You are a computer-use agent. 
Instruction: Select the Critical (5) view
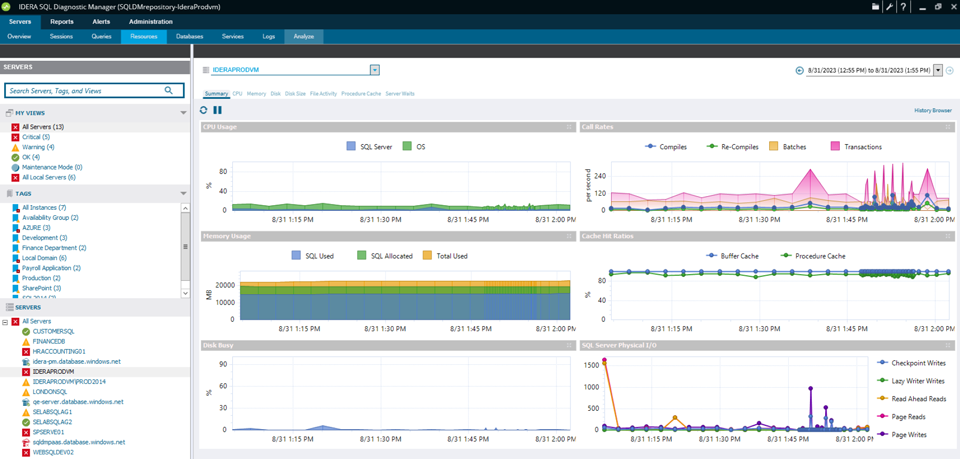pos(35,137)
